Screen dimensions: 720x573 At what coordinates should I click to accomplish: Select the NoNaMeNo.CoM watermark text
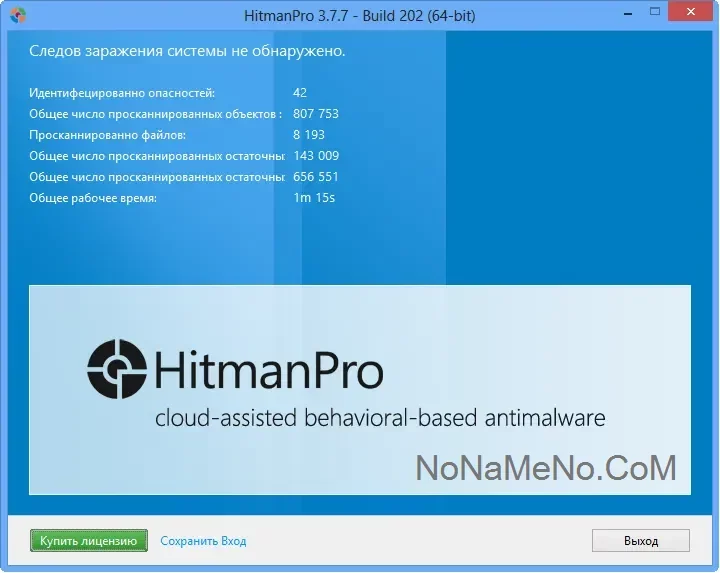[x=545, y=467]
